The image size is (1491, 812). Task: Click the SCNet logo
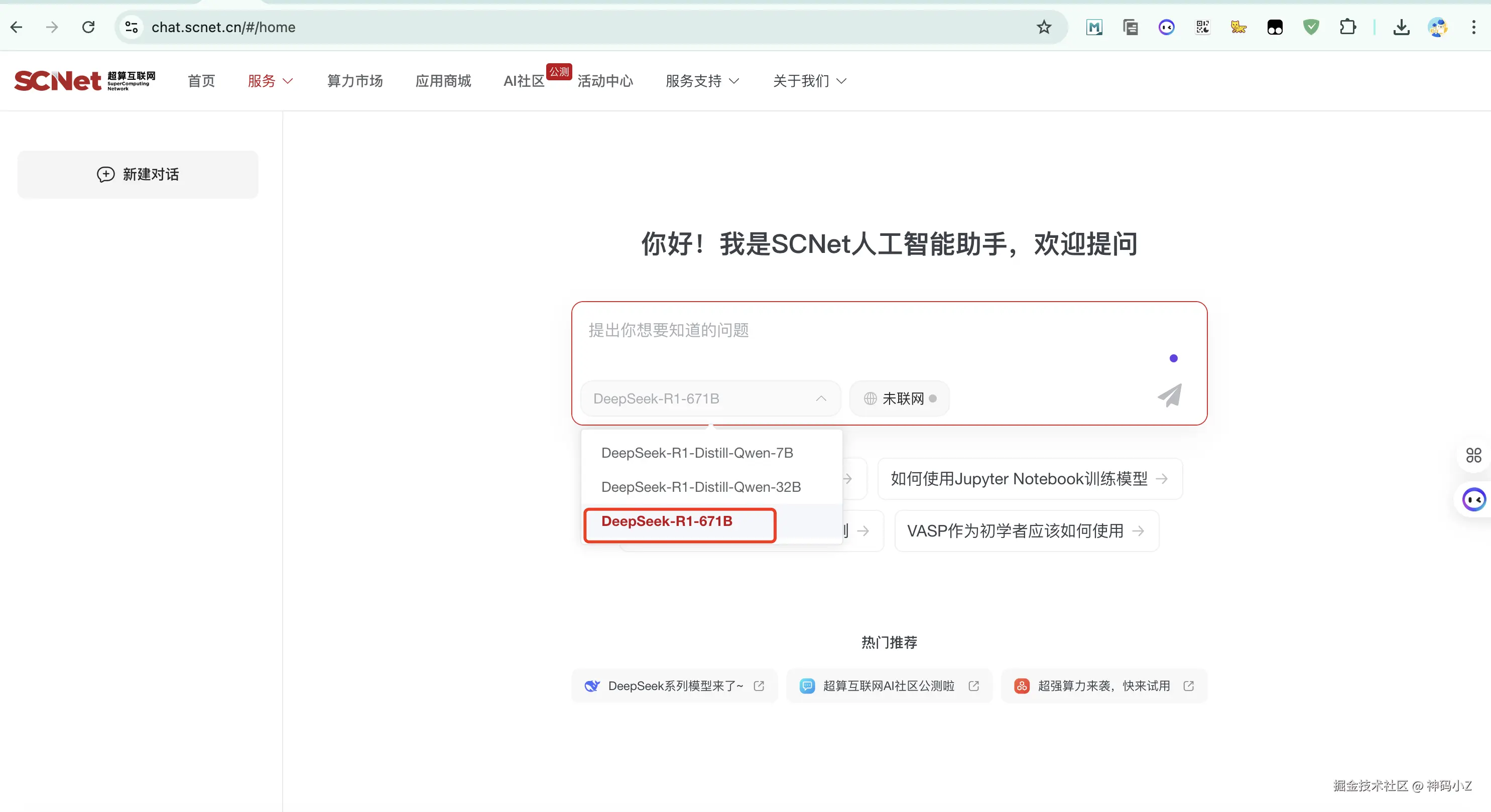click(84, 80)
